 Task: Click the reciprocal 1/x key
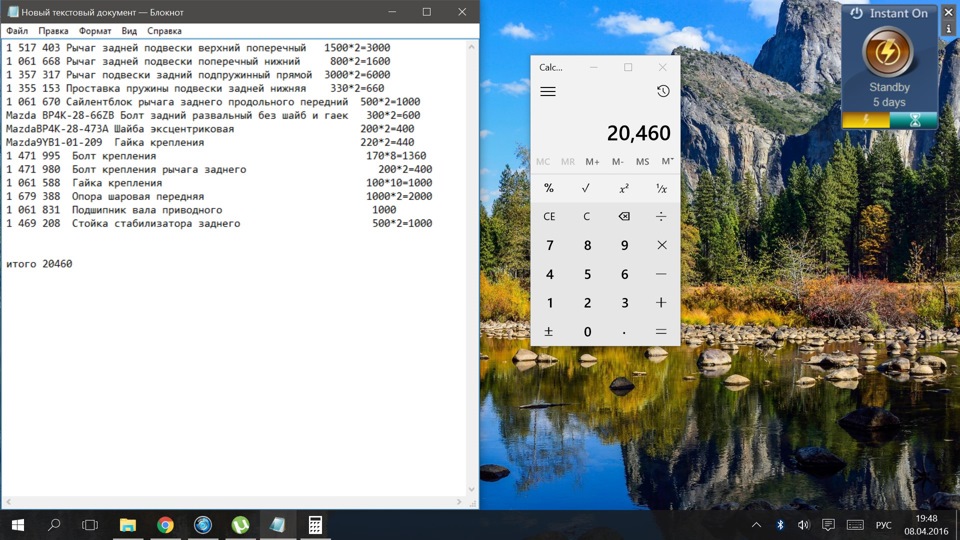point(661,188)
